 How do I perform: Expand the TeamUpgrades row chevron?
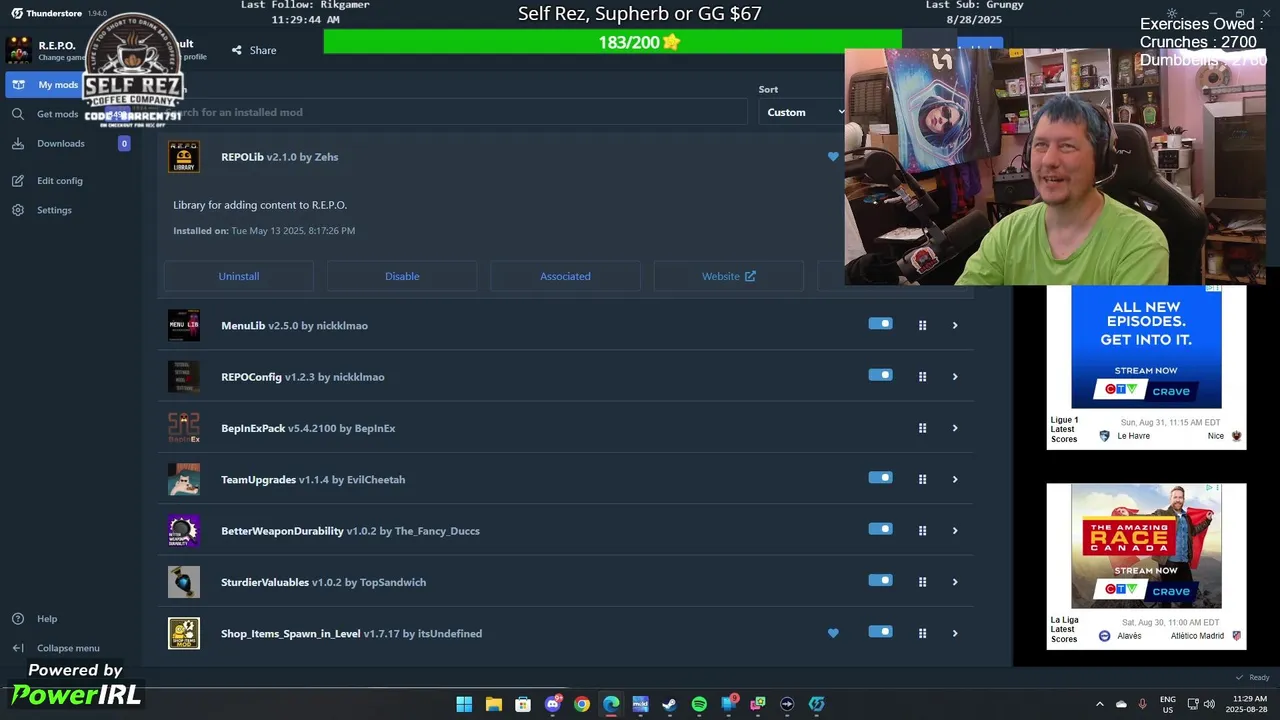[x=955, y=479]
